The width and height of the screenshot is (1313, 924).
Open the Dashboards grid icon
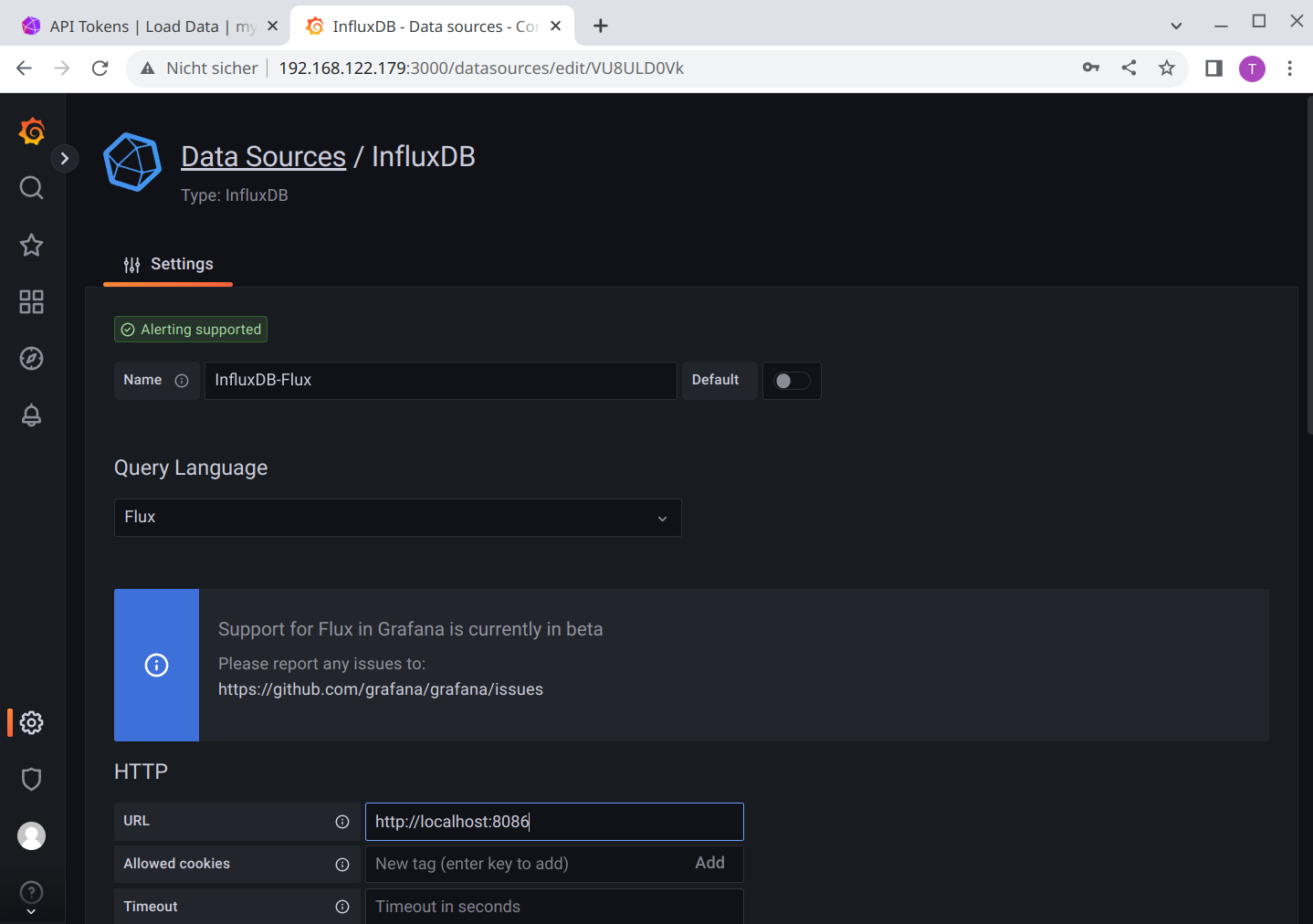point(32,301)
